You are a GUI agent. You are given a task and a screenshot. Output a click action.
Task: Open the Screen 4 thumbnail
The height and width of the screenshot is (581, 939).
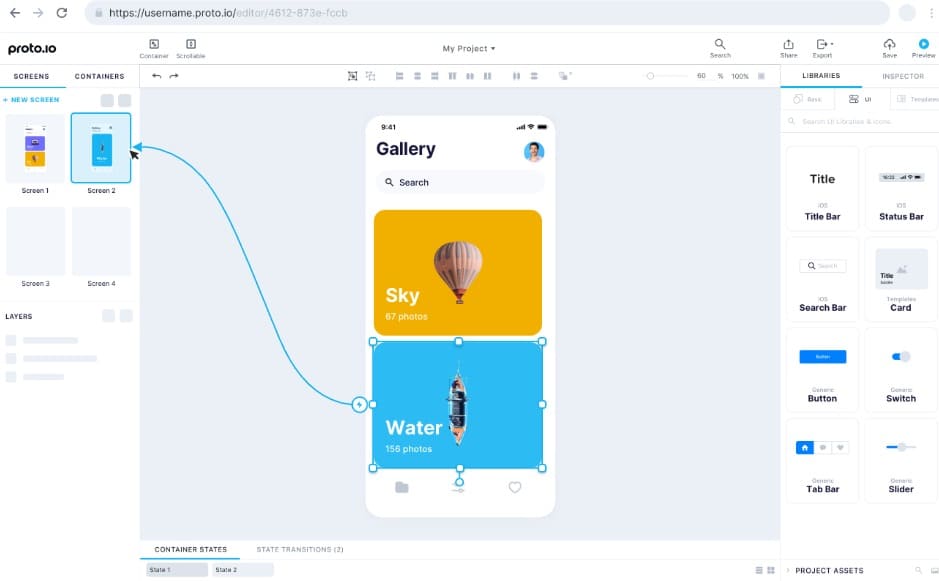point(101,241)
